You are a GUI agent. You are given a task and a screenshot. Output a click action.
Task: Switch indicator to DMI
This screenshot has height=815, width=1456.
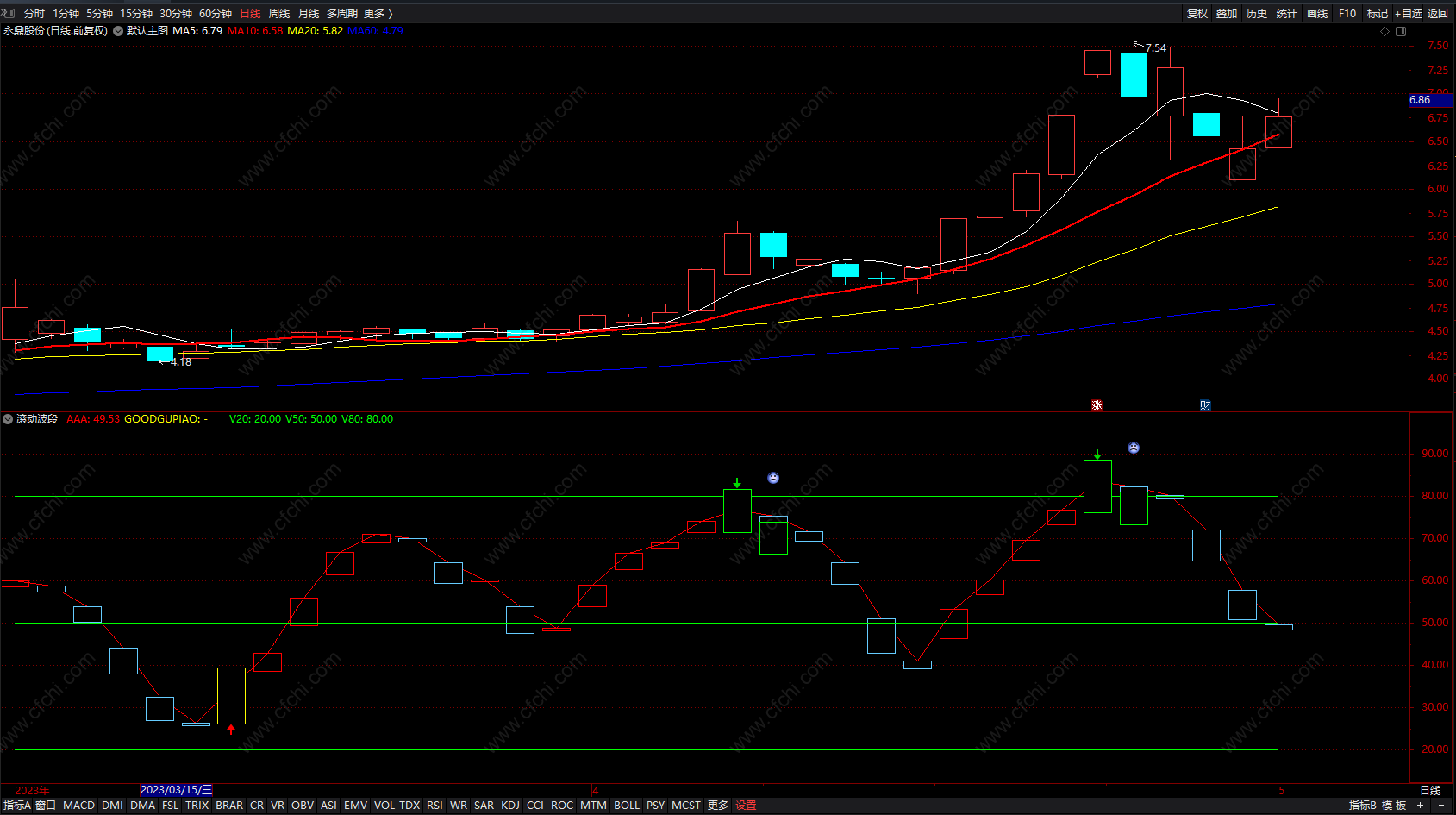112,806
